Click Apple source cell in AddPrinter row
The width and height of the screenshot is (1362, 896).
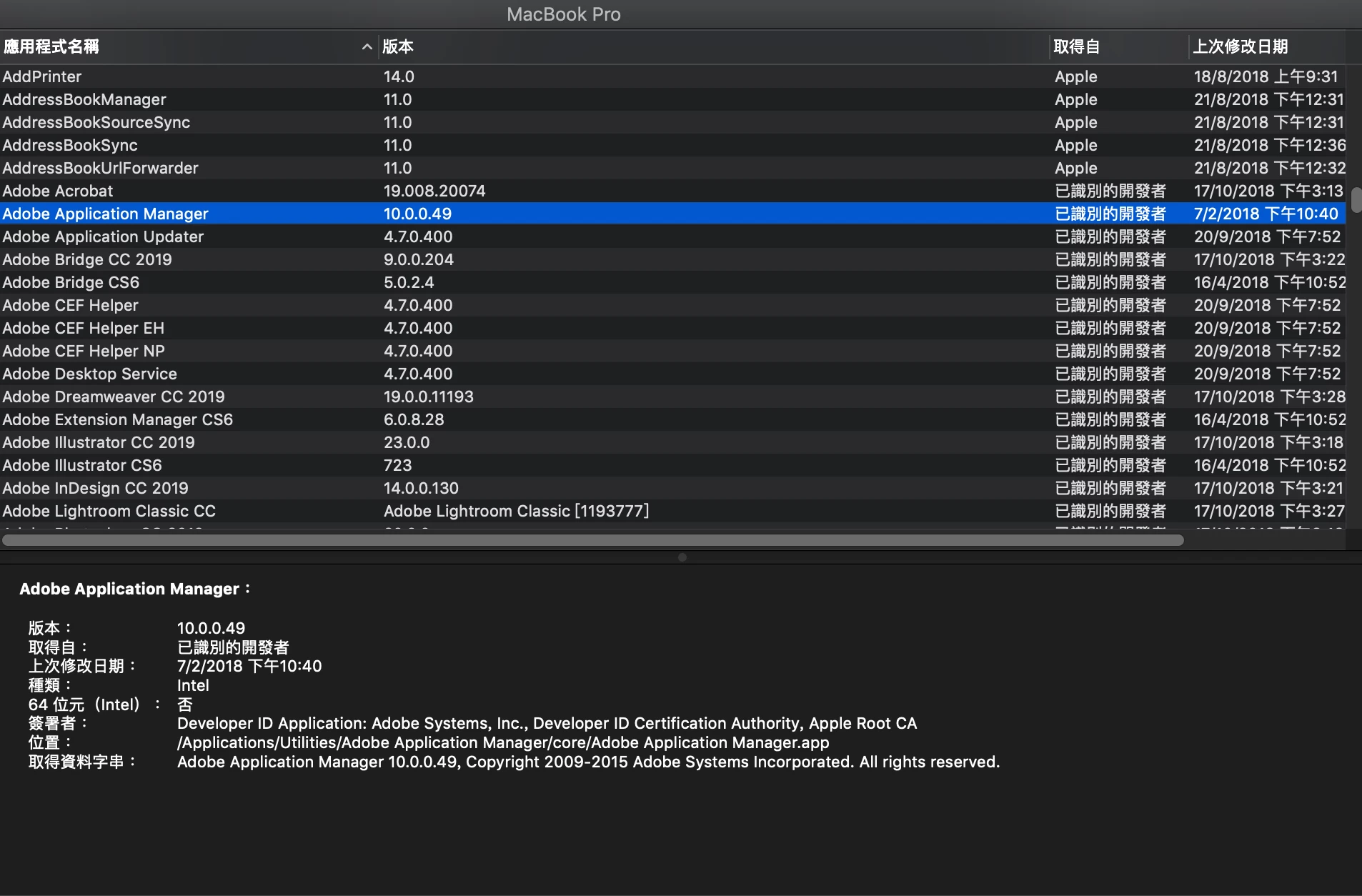pos(1075,76)
